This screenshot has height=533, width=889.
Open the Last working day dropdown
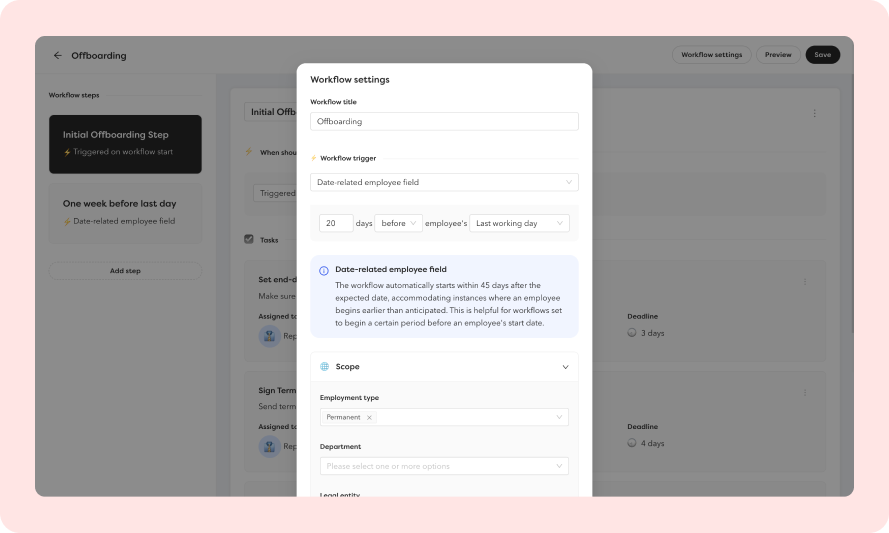pyautogui.click(x=519, y=223)
